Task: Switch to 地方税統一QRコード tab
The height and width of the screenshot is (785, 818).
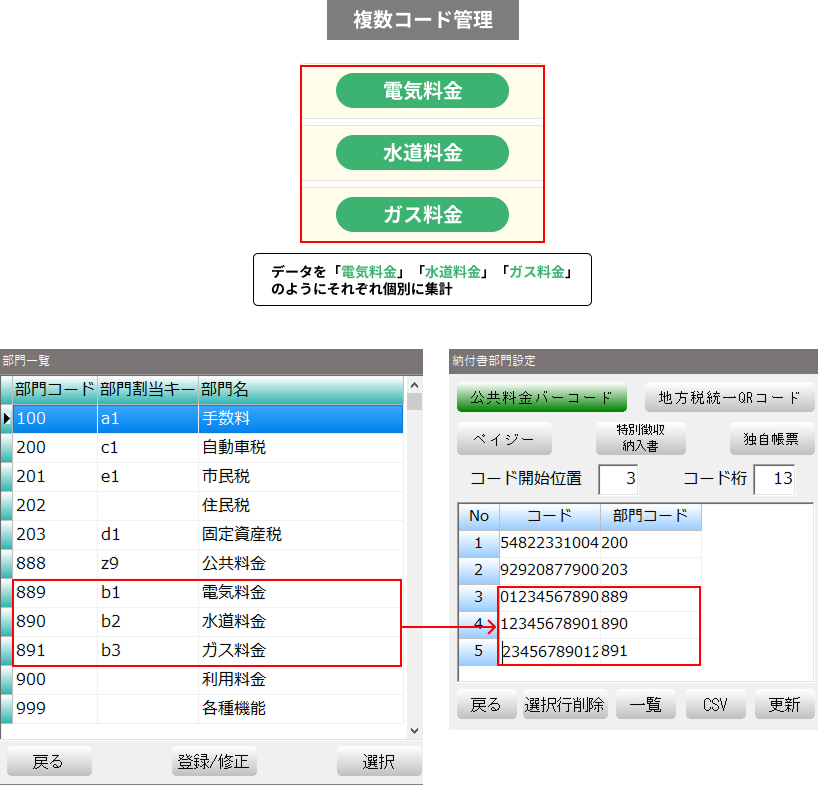Action: 729,397
